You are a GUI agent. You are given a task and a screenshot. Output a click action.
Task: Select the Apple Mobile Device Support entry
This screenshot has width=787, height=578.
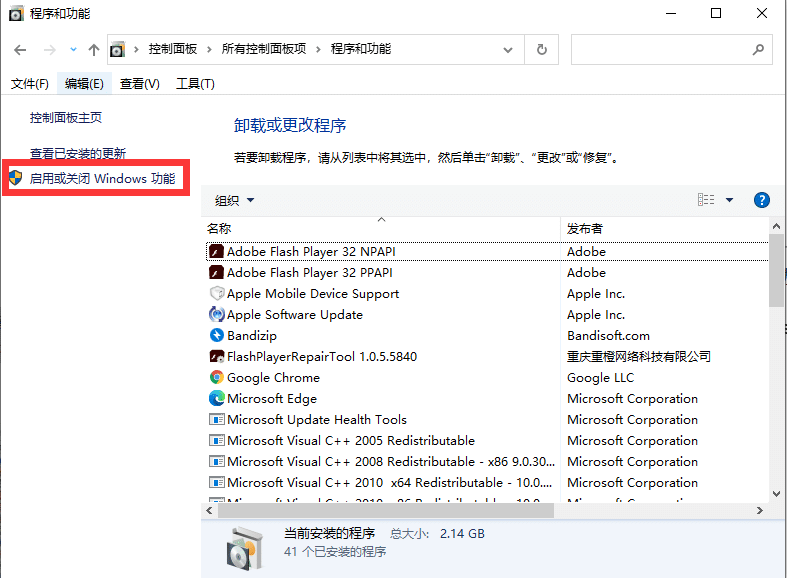(313, 294)
